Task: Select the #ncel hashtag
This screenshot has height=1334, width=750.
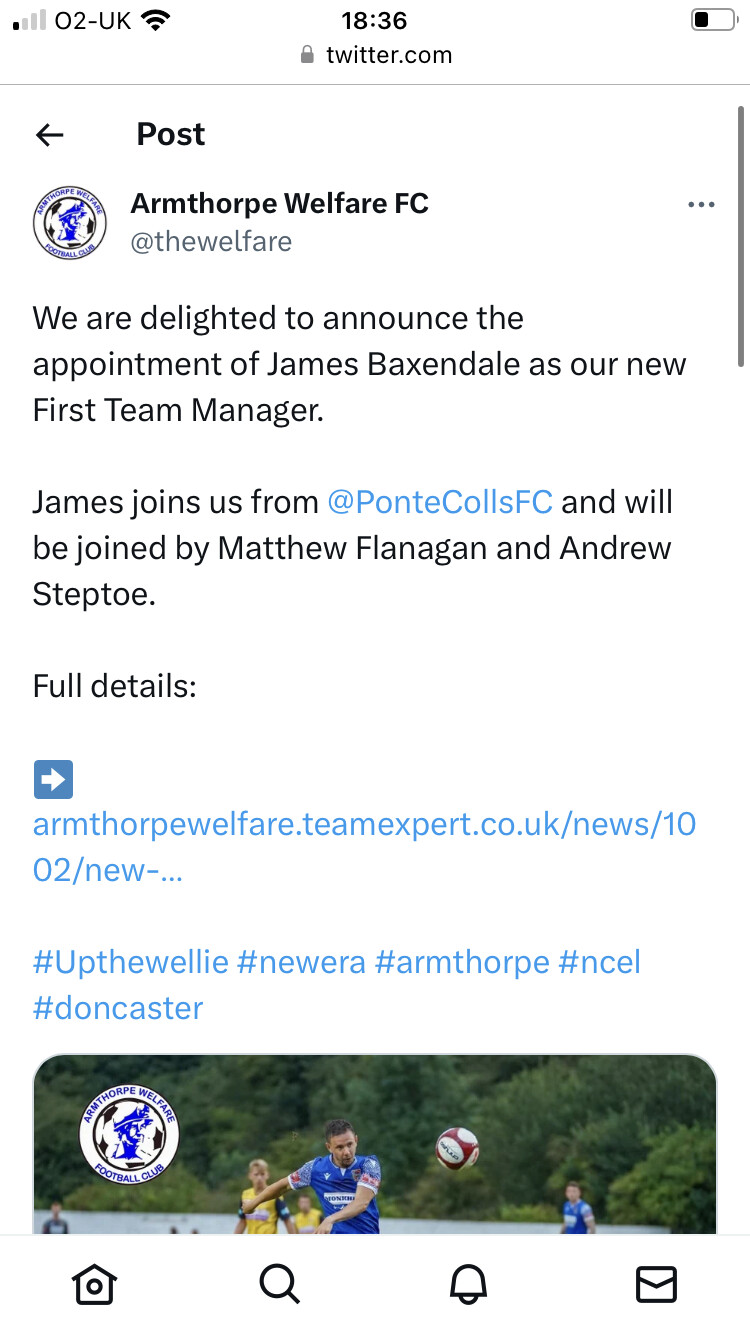Action: (599, 963)
